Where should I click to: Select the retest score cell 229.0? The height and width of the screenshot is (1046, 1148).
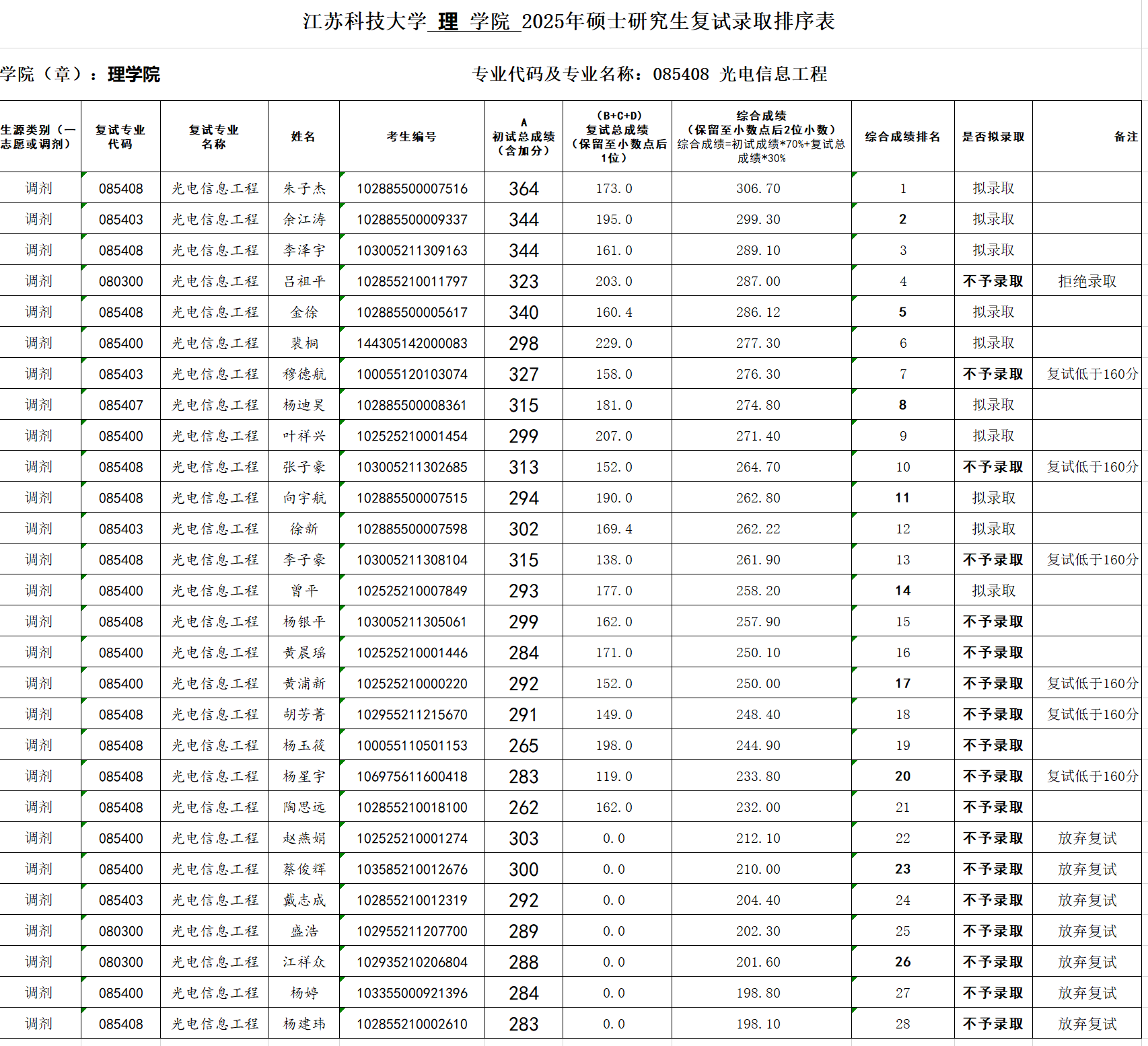click(x=614, y=343)
